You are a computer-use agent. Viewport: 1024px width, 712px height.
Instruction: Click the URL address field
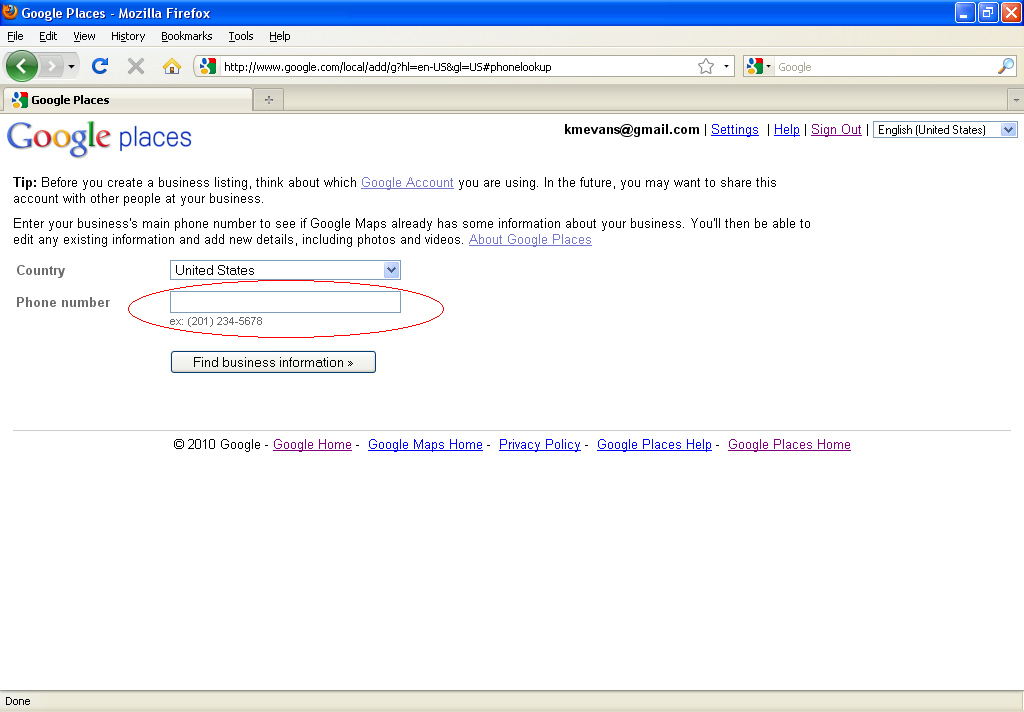click(457, 67)
